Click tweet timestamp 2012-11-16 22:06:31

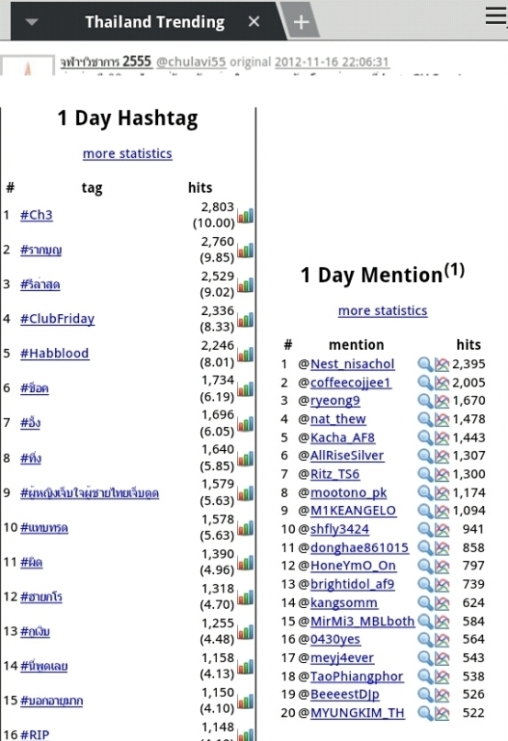tap(332, 62)
